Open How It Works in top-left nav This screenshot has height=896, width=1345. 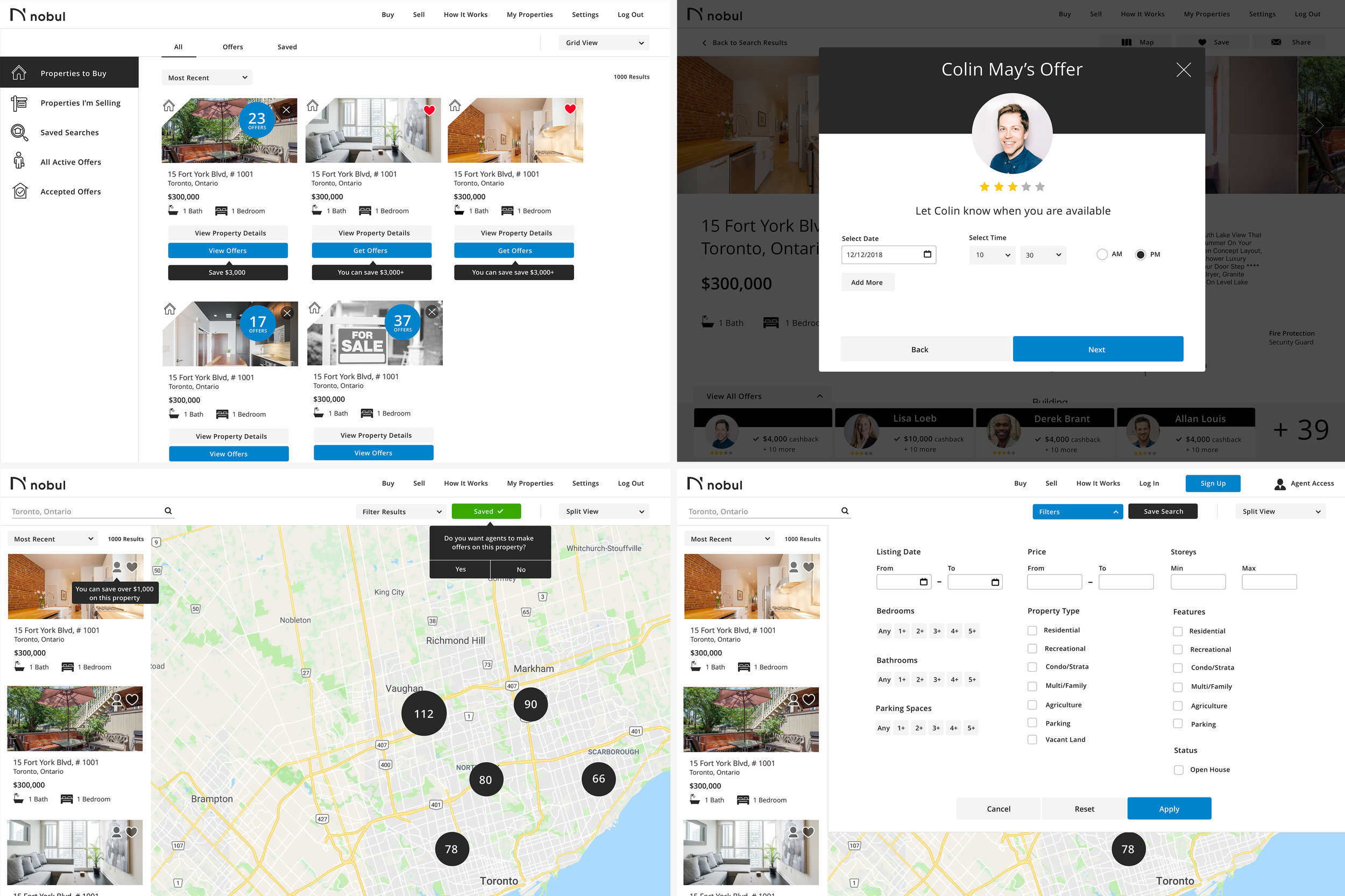coord(465,15)
